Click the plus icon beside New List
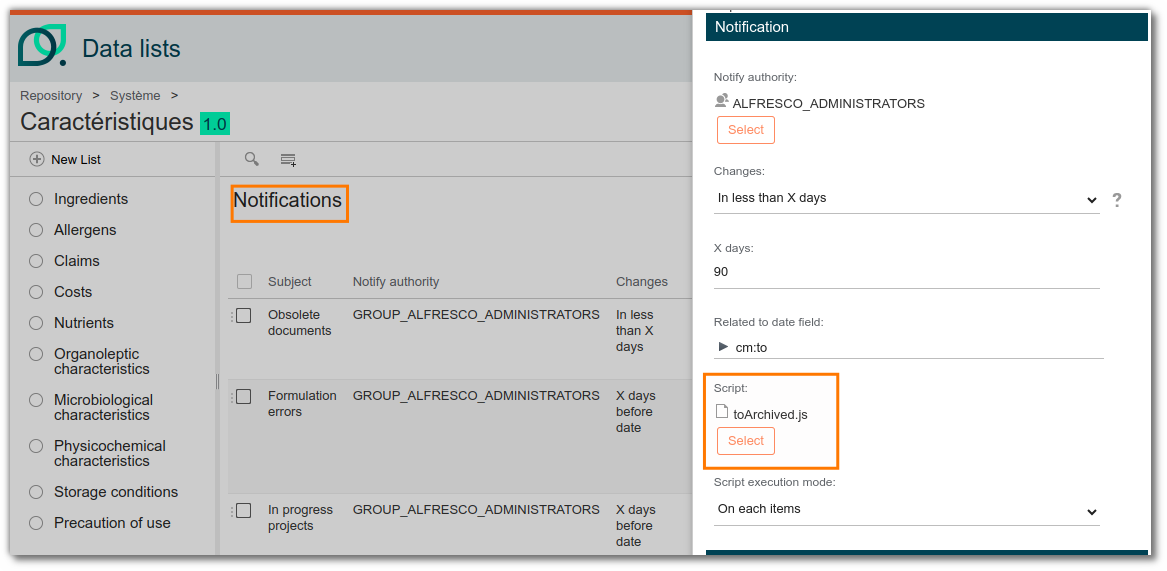 coord(36,159)
